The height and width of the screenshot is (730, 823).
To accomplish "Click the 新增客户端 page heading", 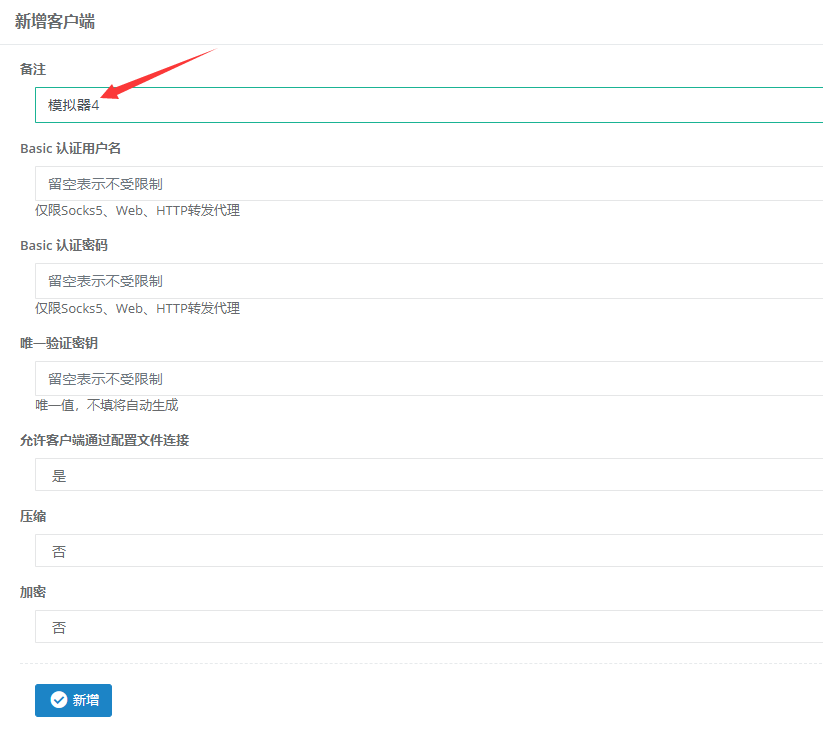I will [x=55, y=22].
